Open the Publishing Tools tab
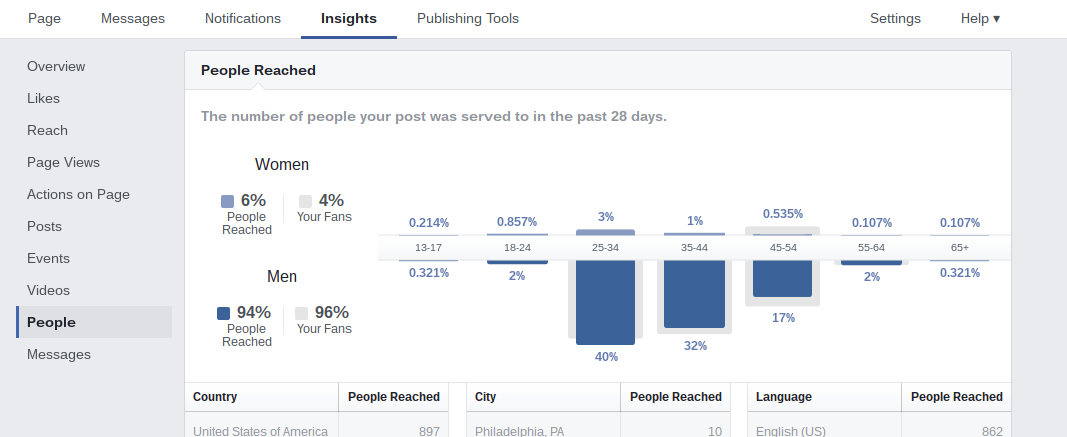This screenshot has width=1067, height=437. tap(467, 18)
